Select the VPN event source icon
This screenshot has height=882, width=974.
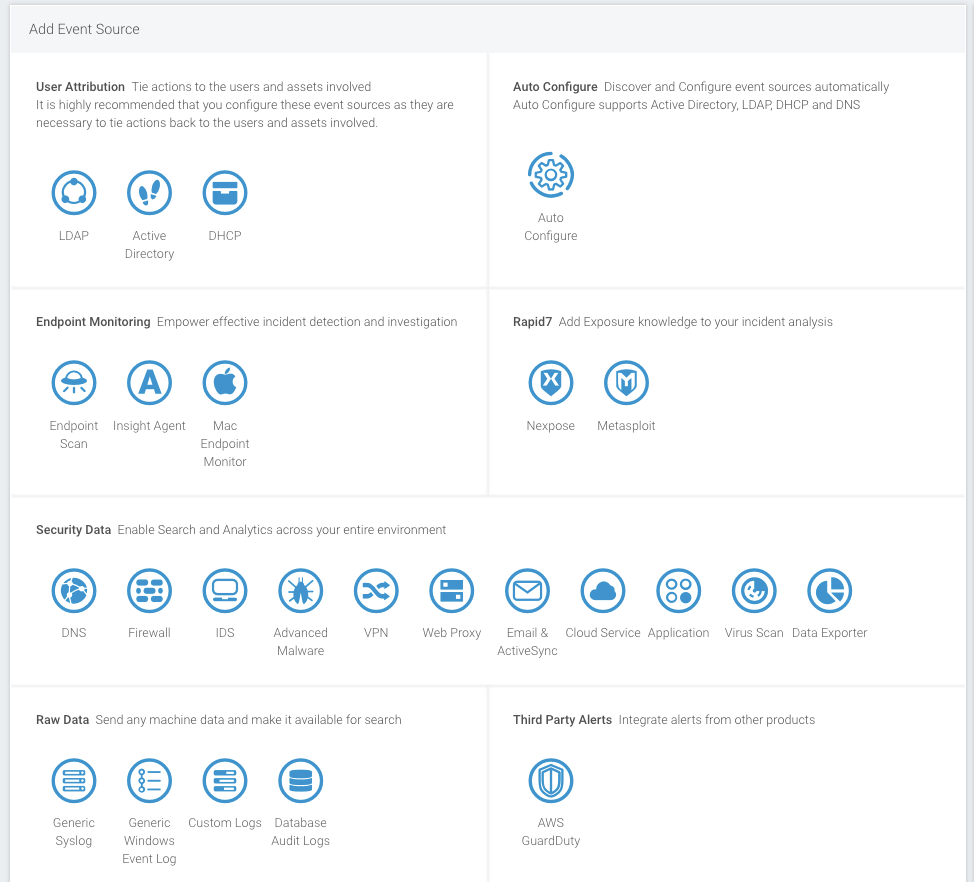click(376, 590)
